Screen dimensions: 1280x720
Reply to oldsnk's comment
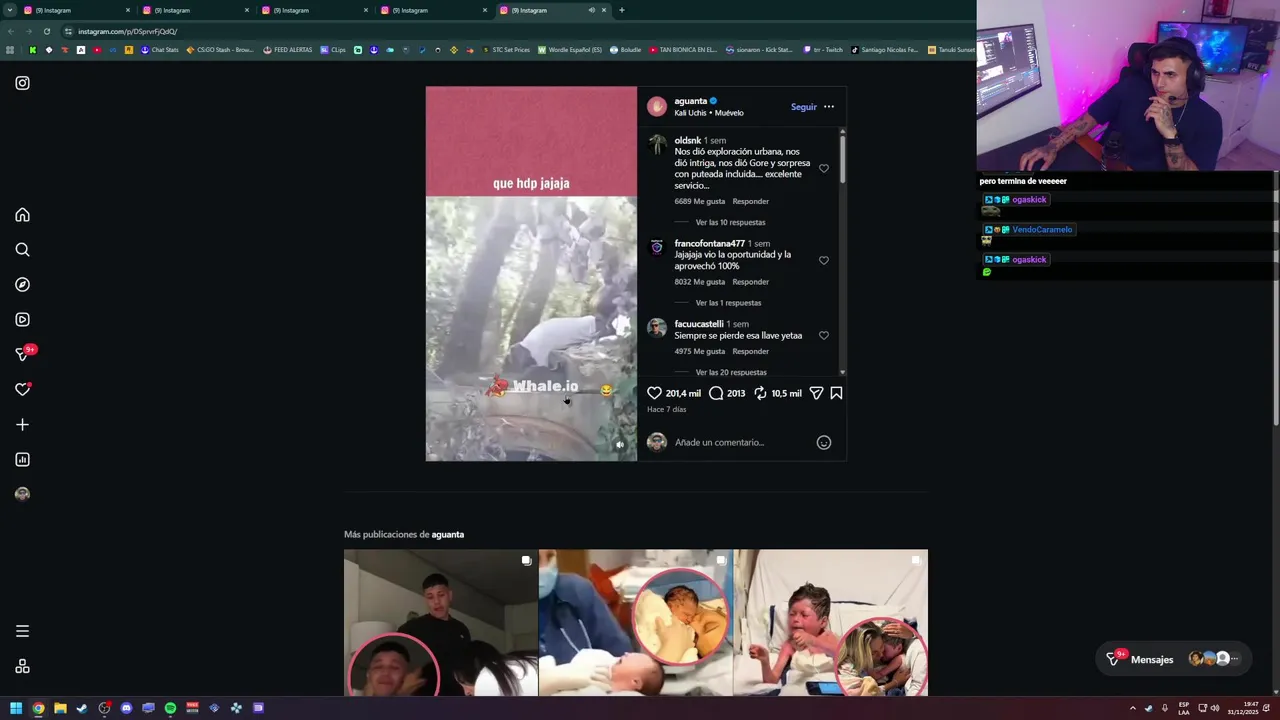tap(750, 201)
